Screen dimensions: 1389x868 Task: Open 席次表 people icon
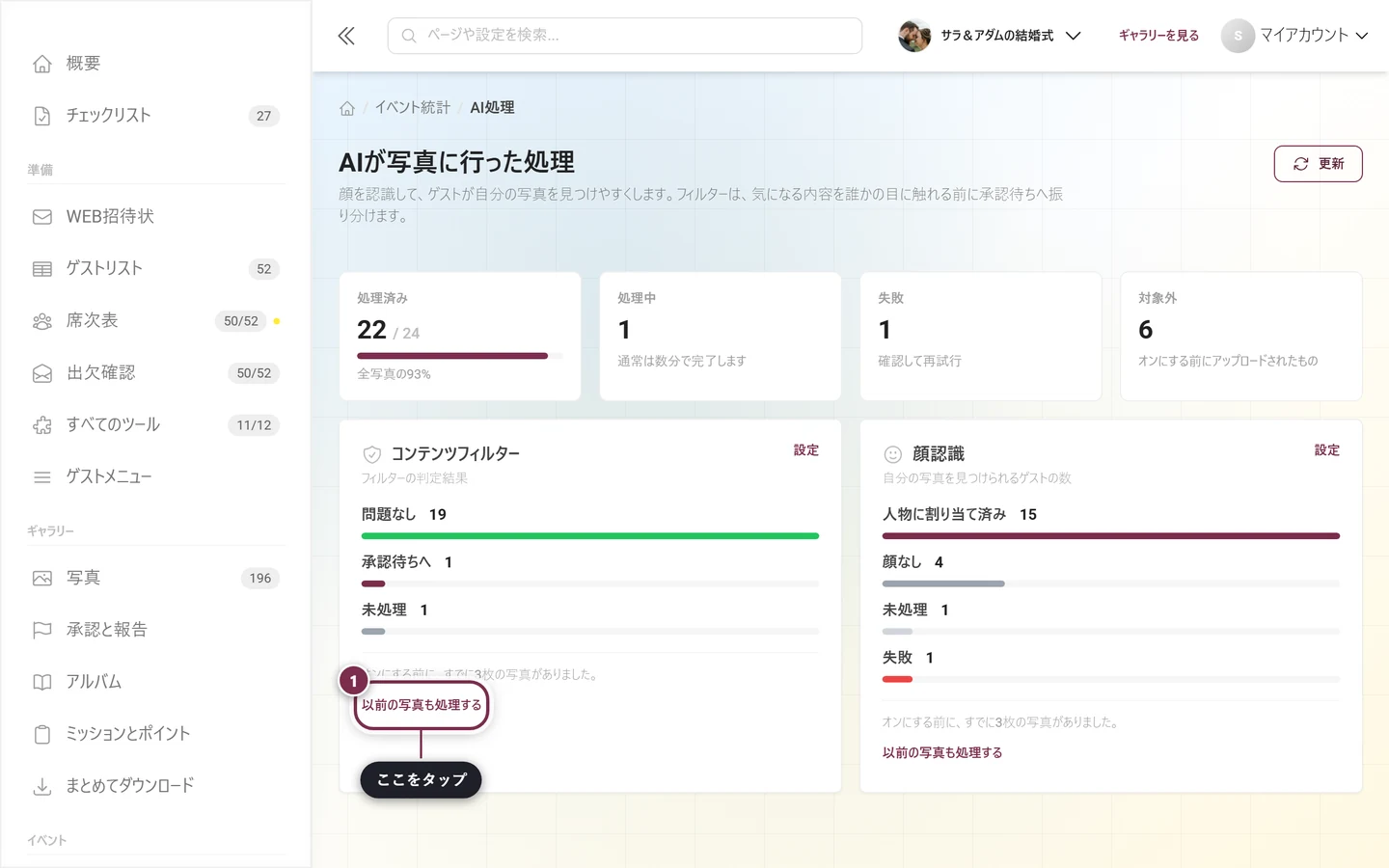[42, 321]
